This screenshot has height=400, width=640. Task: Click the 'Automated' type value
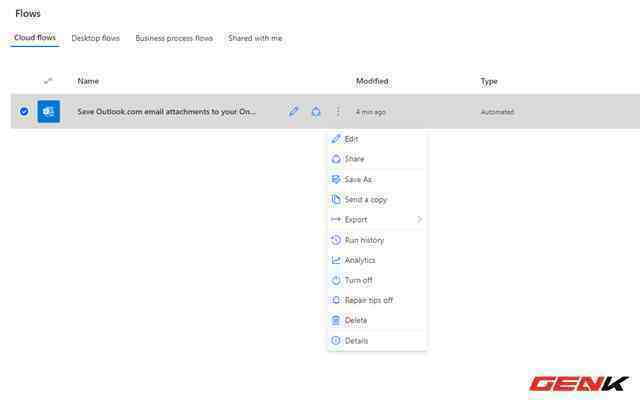click(497, 112)
